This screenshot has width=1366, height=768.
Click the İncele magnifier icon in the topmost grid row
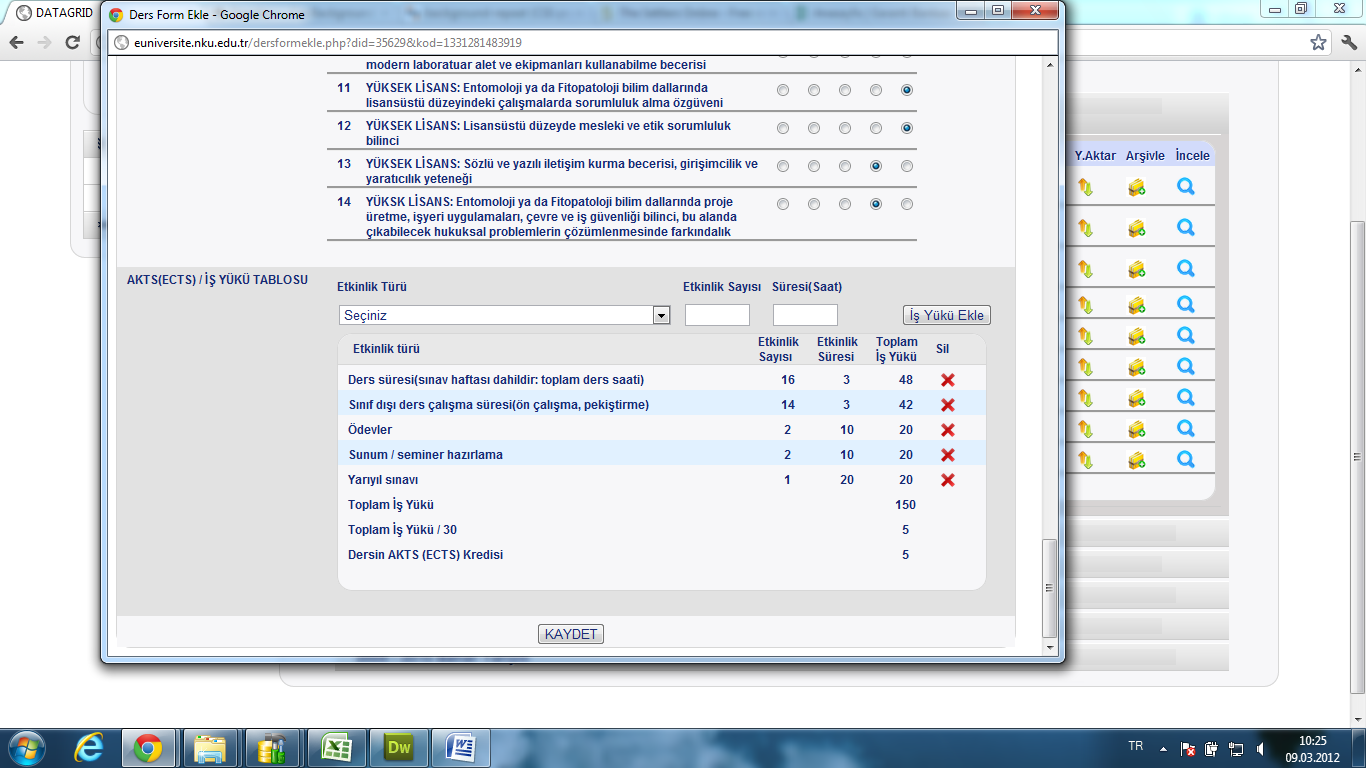pos(1186,186)
